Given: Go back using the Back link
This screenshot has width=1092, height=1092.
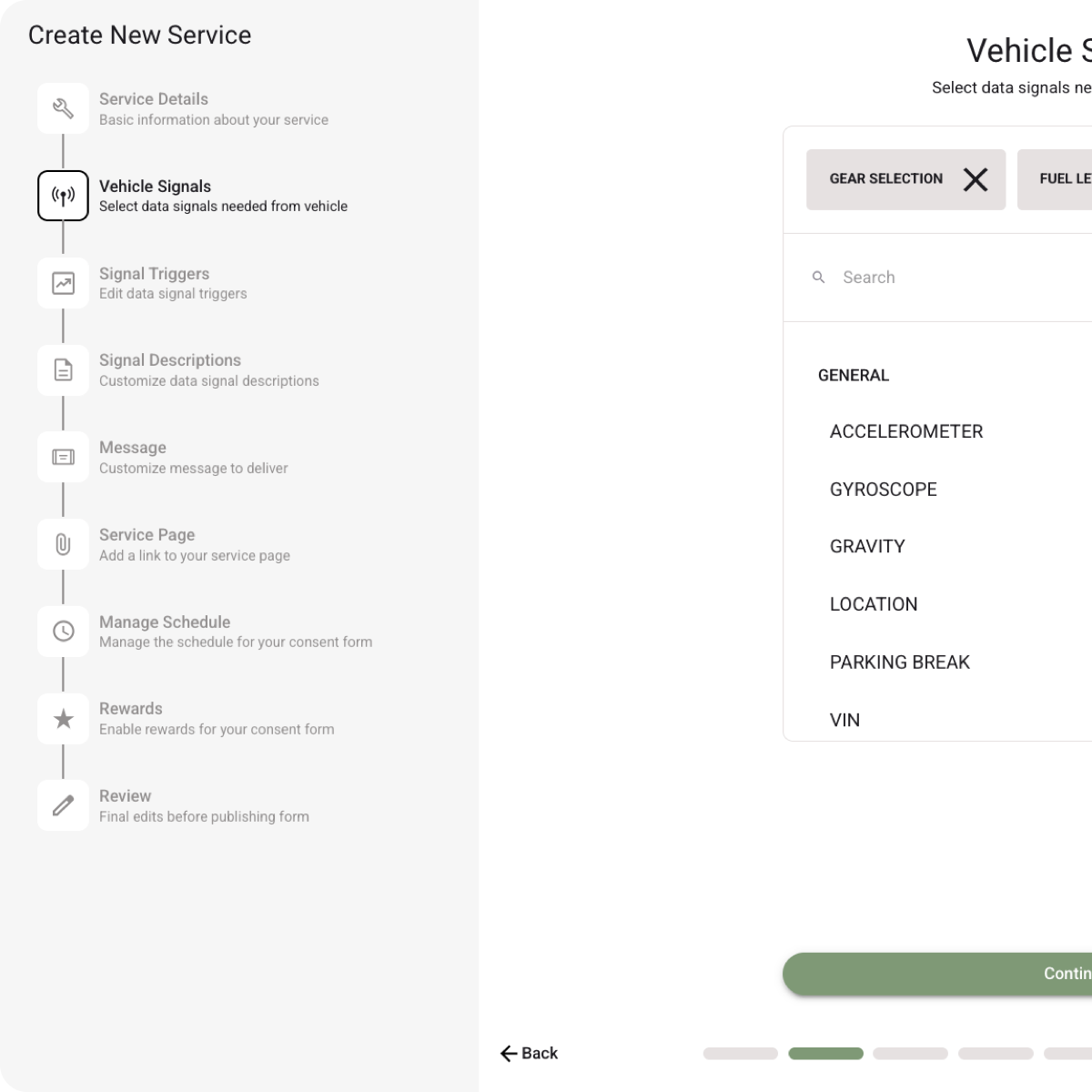Looking at the screenshot, I should tap(530, 1053).
